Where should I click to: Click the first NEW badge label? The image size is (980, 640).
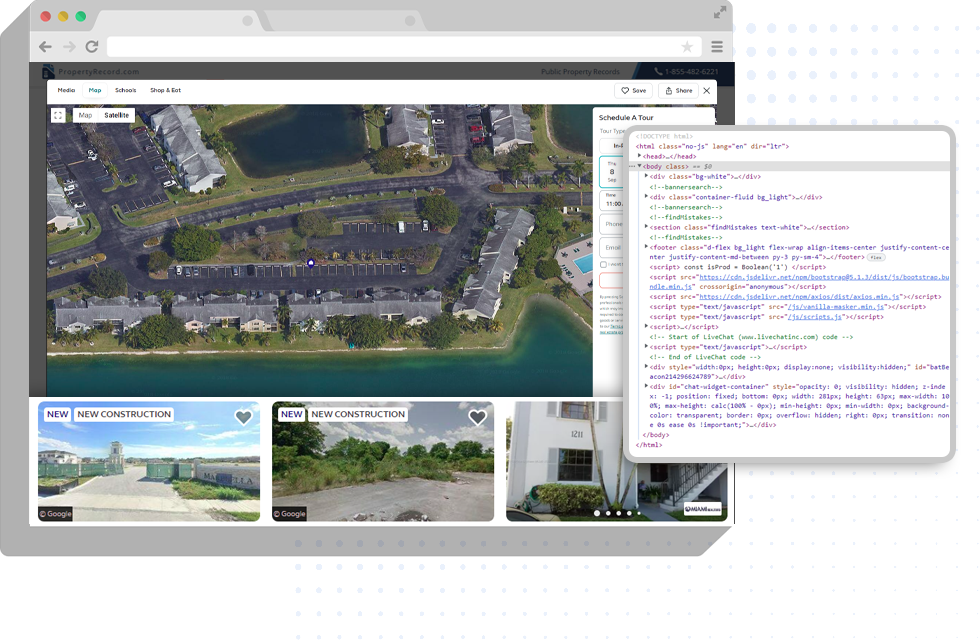coord(58,414)
